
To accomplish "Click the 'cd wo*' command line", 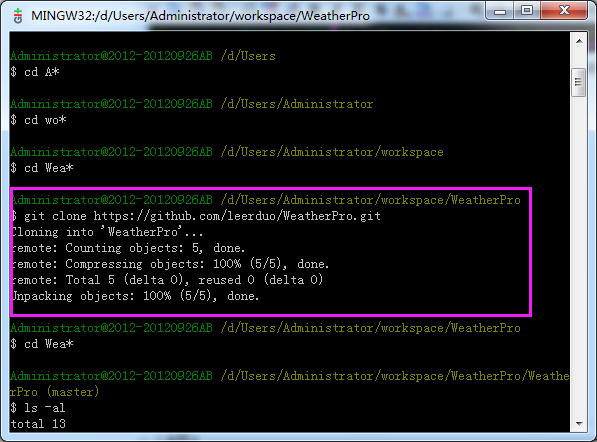I will point(38,120).
